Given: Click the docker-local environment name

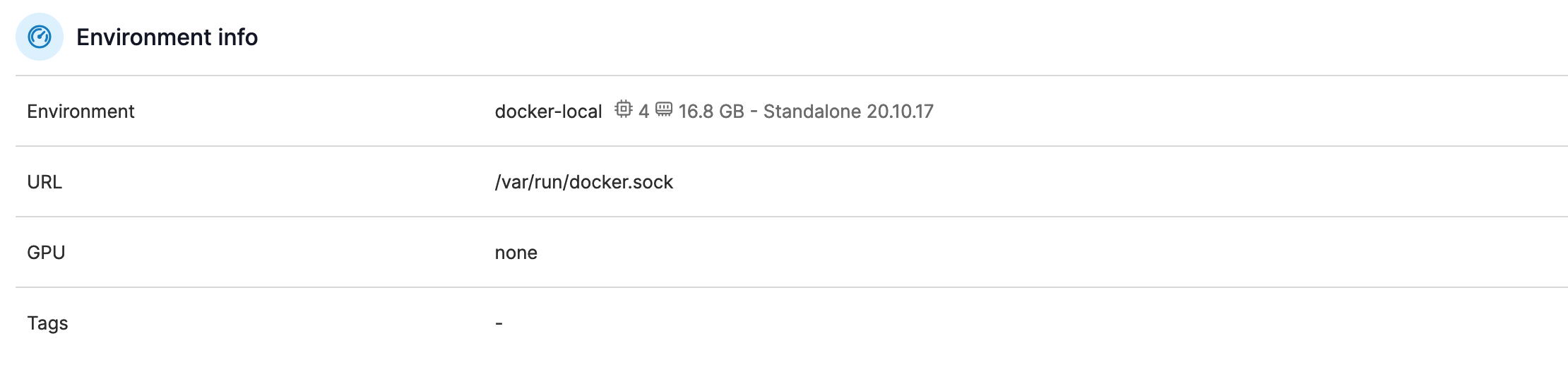Looking at the screenshot, I should click(548, 112).
